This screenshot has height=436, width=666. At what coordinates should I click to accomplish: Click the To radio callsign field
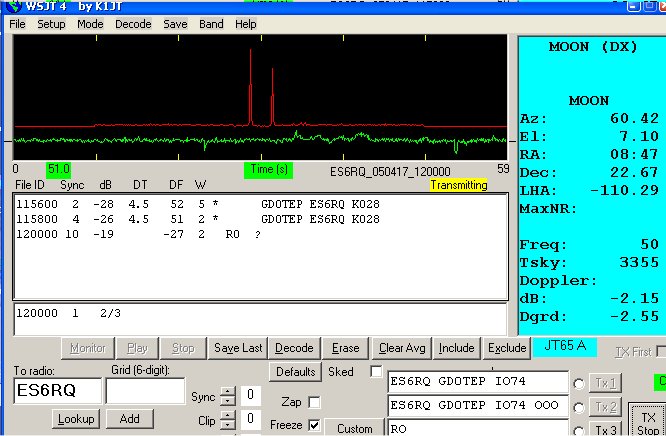[57, 391]
